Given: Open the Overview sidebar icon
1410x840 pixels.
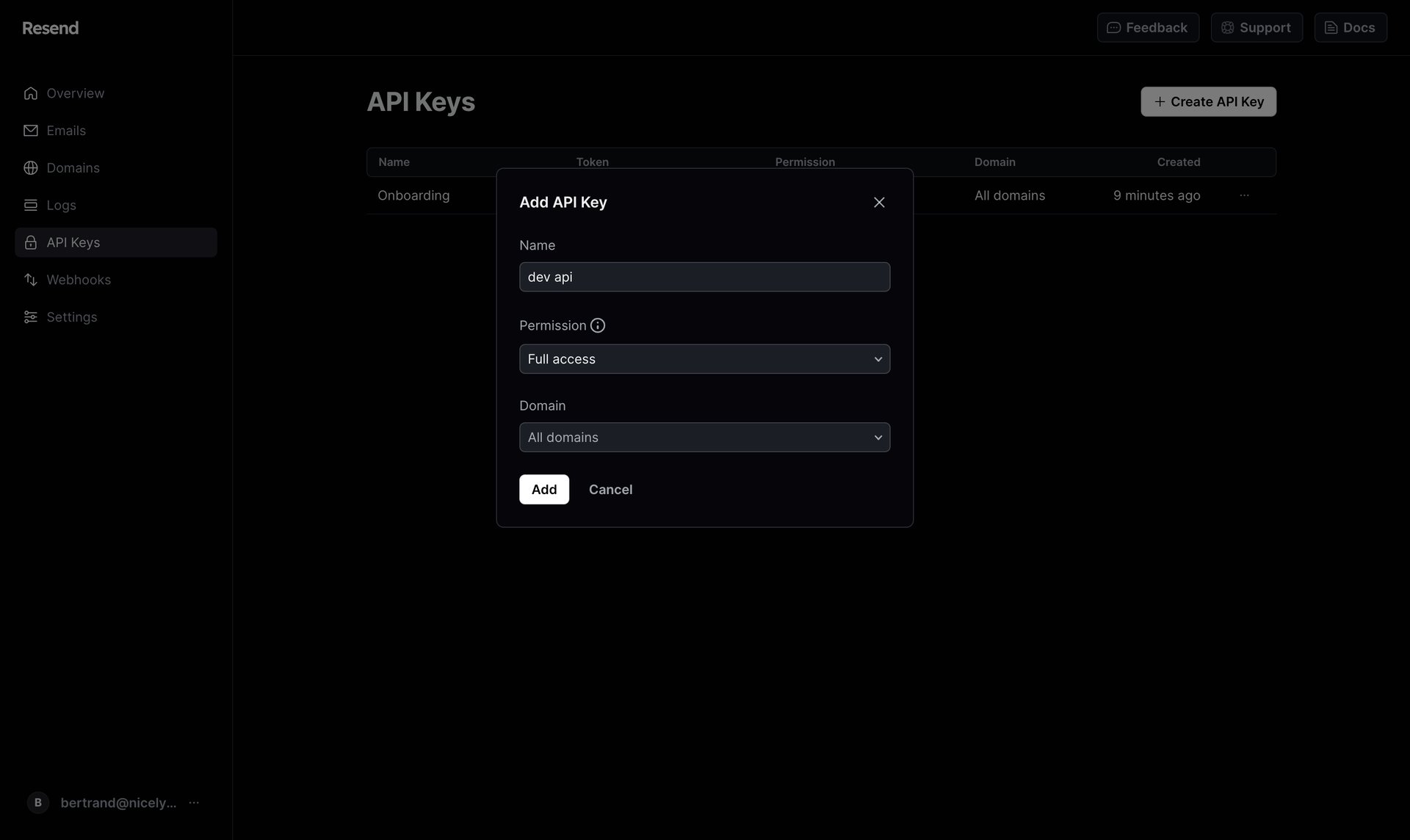Looking at the screenshot, I should (x=31, y=93).
